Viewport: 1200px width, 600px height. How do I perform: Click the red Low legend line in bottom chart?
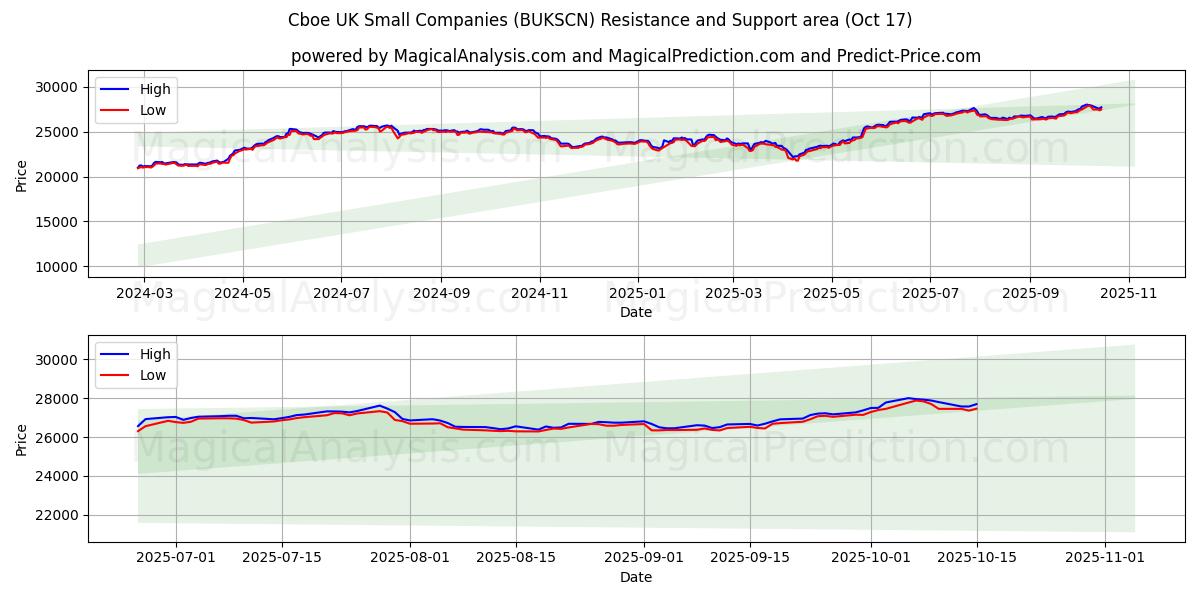115,375
